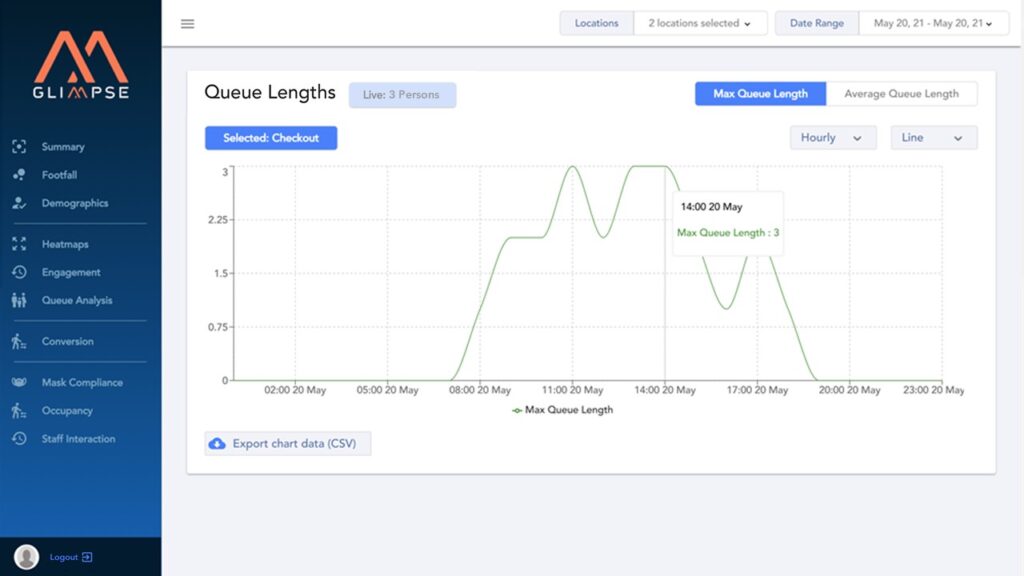
Task: Open the Mask Compliance icon
Action: tap(19, 382)
